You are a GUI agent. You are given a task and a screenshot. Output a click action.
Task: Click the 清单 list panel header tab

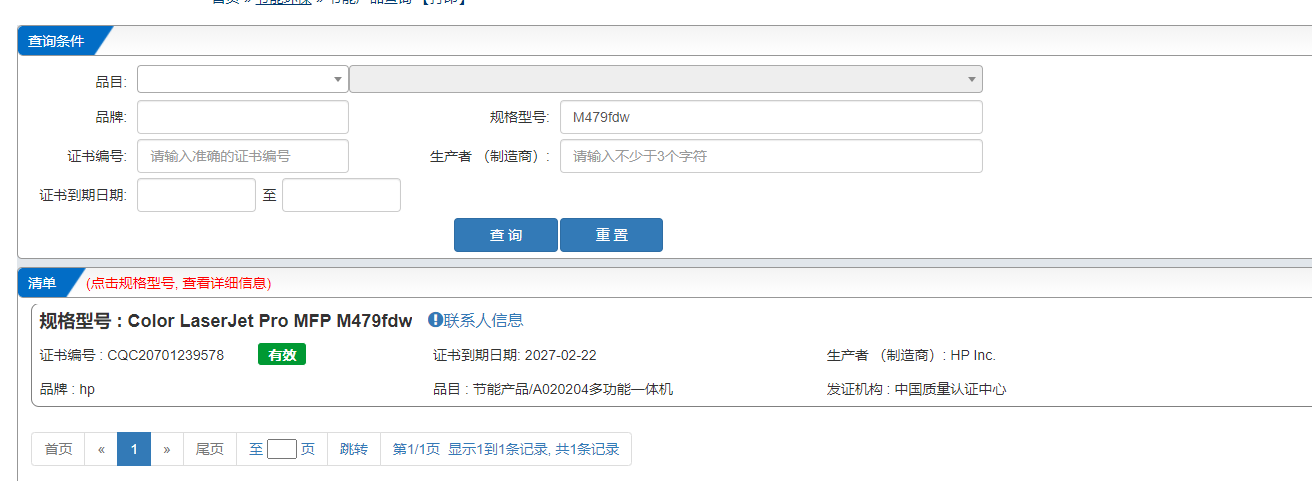[x=43, y=283]
